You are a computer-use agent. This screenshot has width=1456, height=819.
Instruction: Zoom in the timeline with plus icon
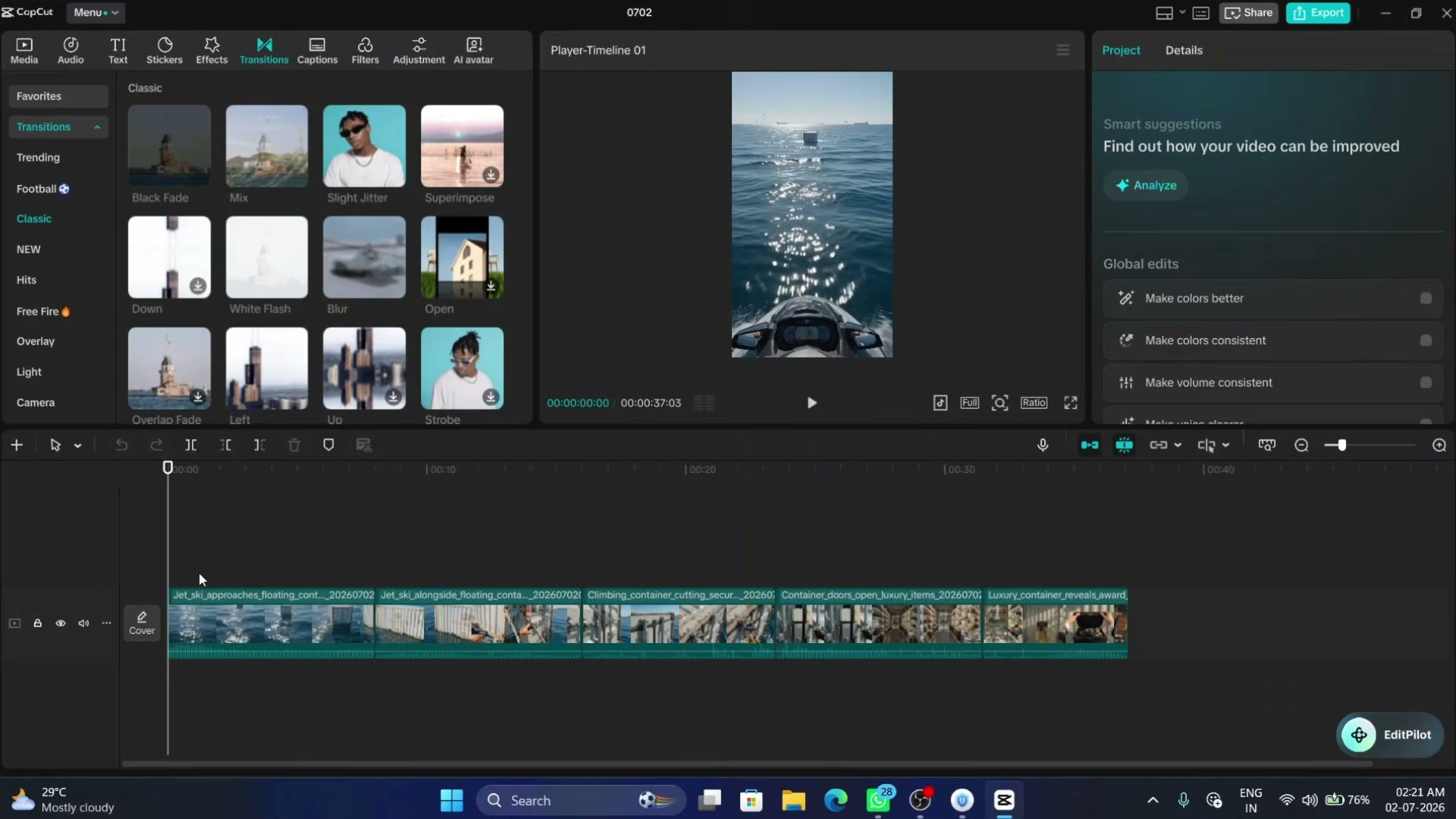[1439, 445]
